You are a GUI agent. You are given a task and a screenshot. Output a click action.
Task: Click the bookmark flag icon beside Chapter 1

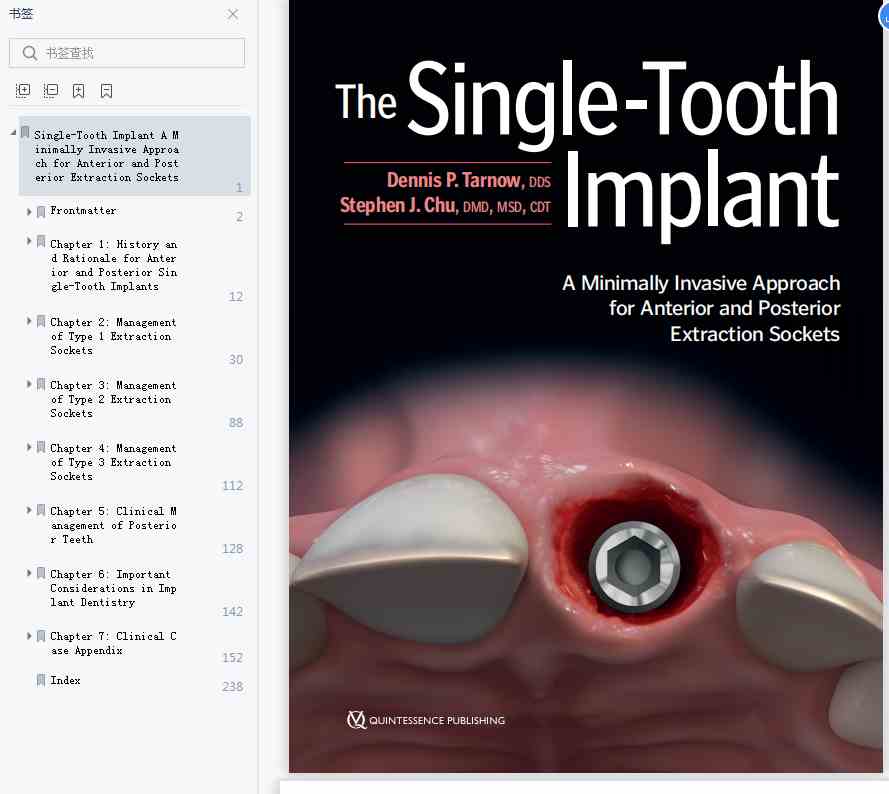pos(41,242)
